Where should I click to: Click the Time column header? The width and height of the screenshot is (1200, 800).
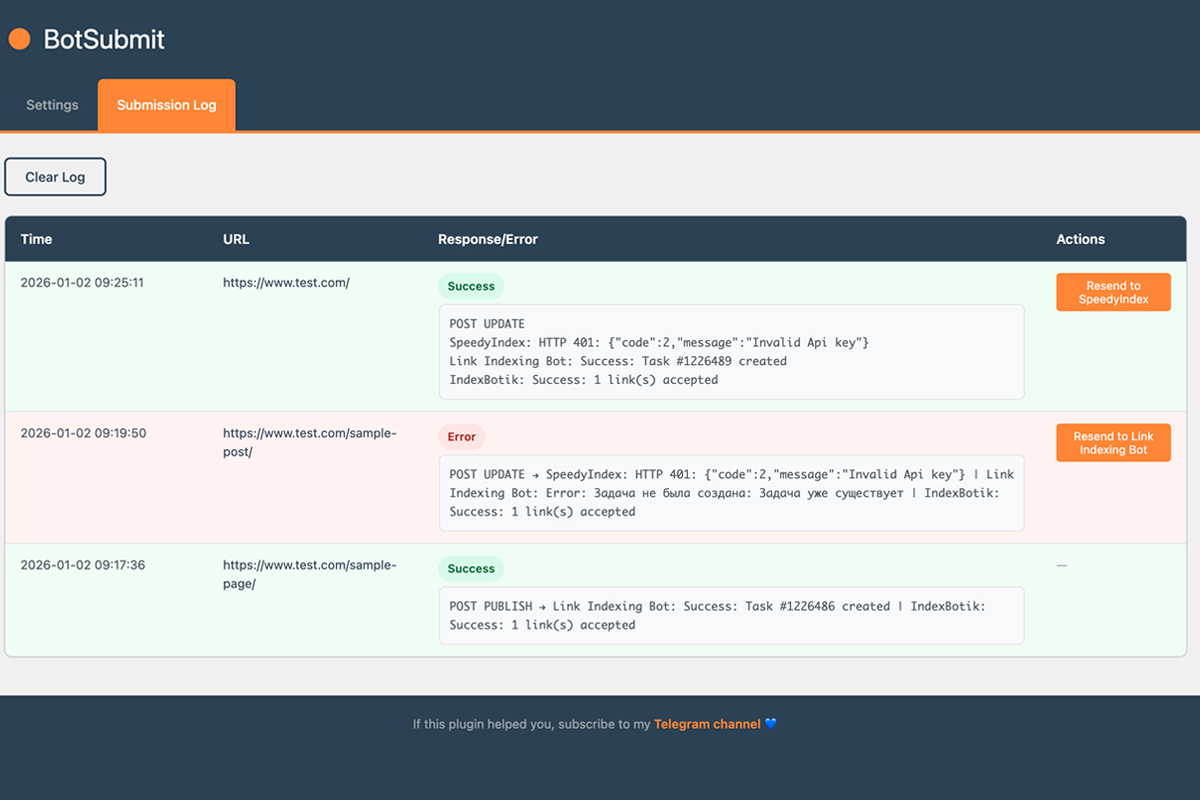[x=36, y=239]
